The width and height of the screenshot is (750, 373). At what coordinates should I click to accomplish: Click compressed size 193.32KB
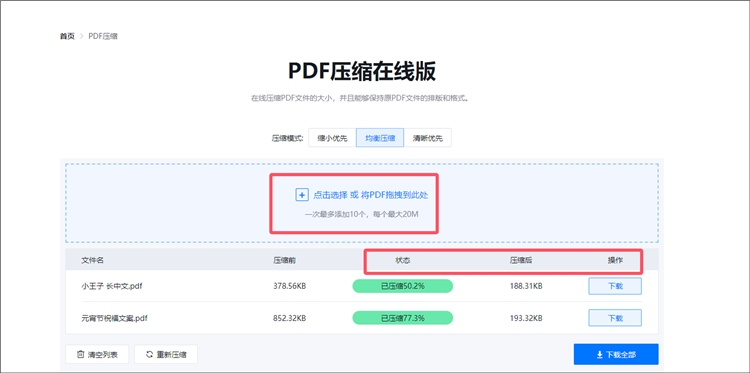526,318
